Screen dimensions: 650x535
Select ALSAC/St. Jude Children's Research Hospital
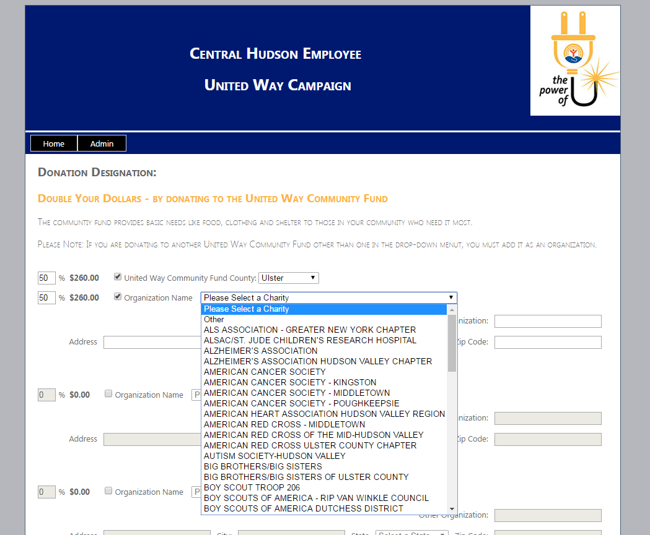click(324, 341)
